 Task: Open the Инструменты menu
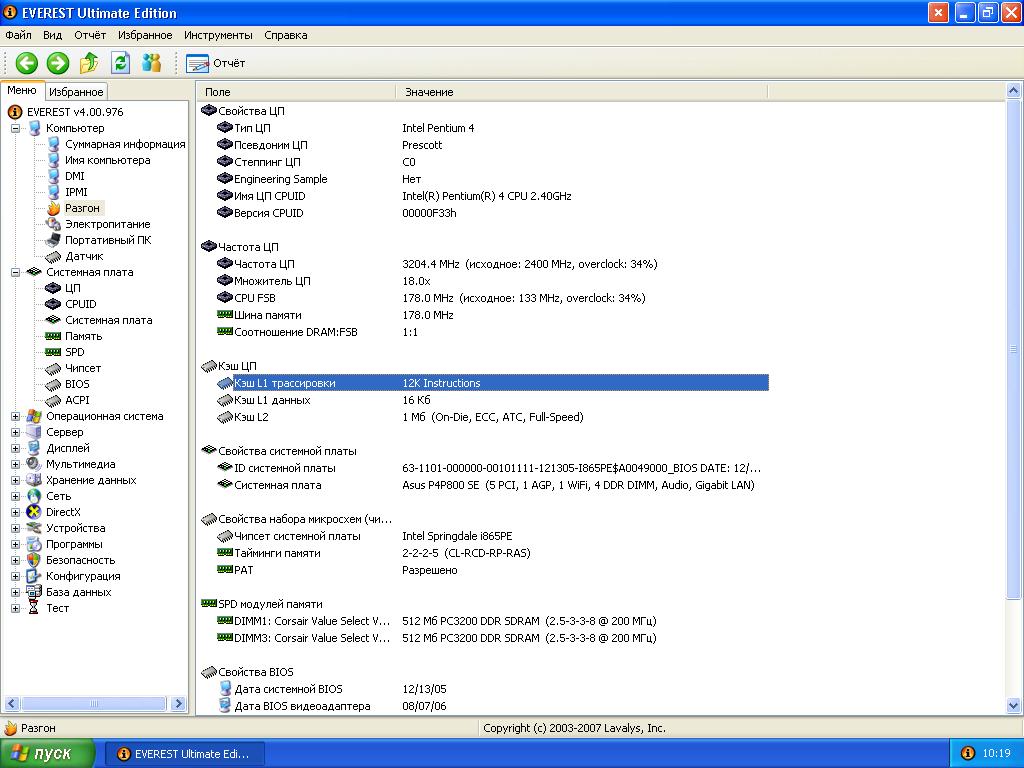click(x=218, y=35)
